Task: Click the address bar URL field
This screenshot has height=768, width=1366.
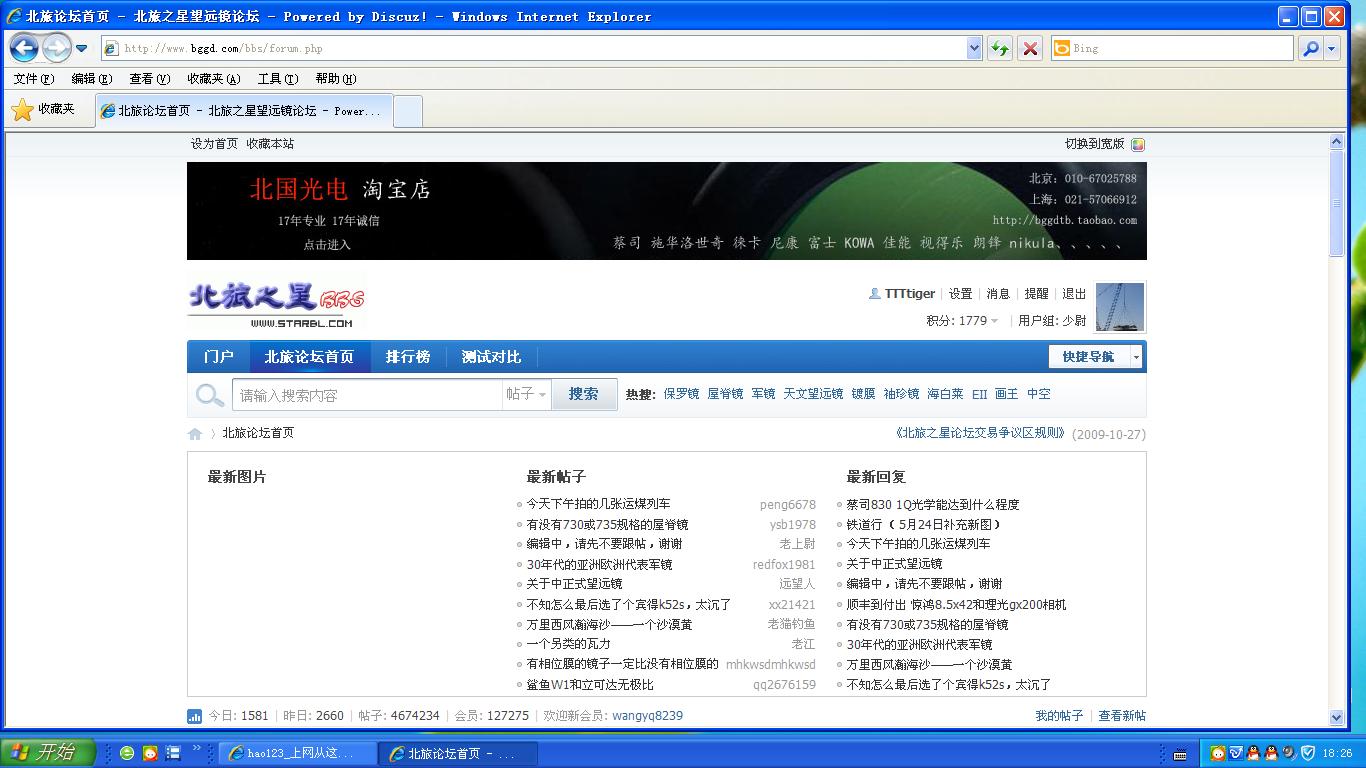Action: [x=541, y=48]
